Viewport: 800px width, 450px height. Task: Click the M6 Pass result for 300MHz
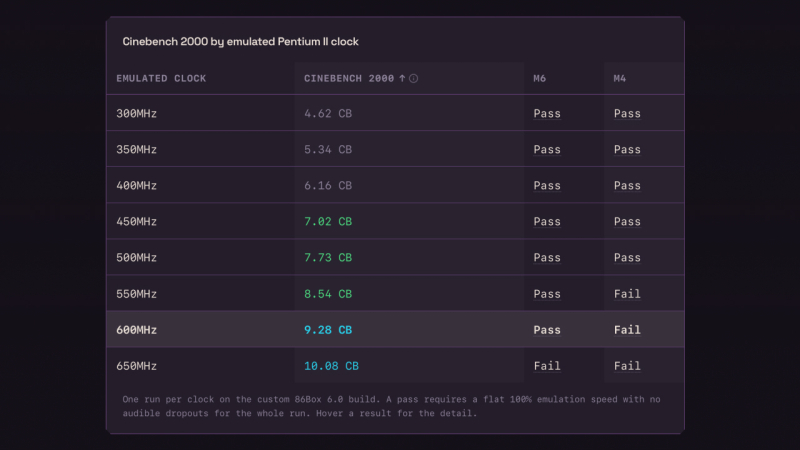pyautogui.click(x=547, y=113)
